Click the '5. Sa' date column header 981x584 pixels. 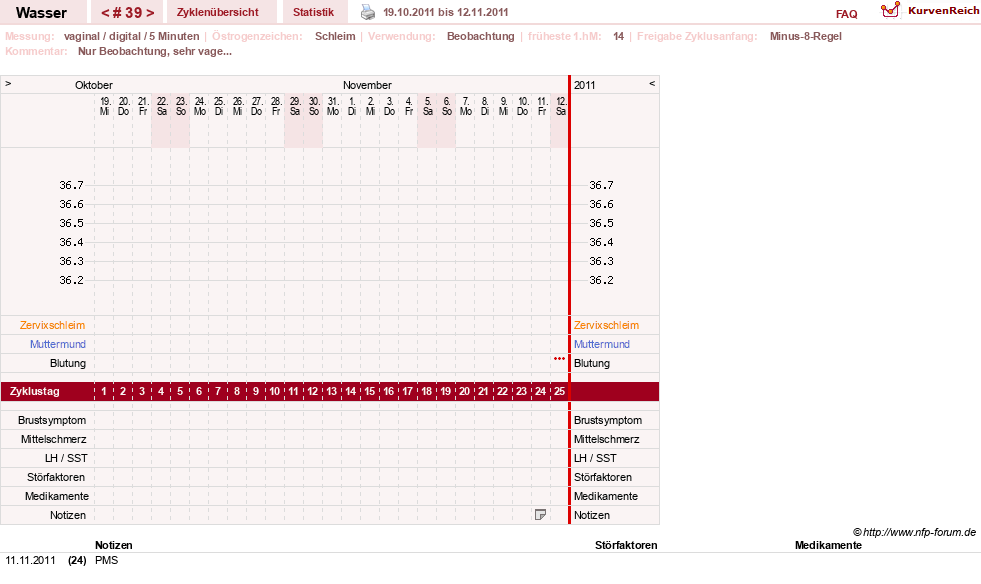click(428, 106)
